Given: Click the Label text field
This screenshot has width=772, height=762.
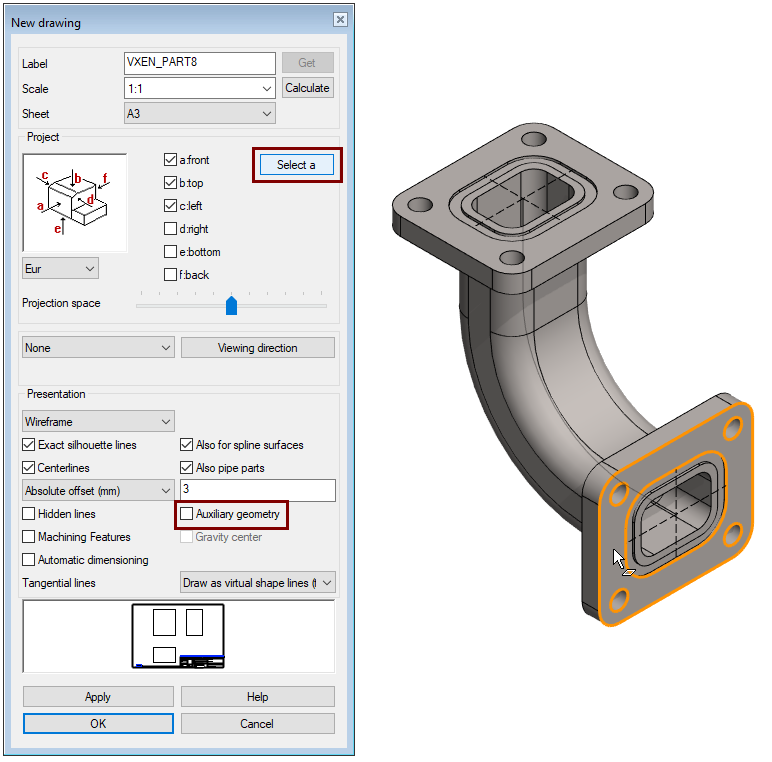Looking at the screenshot, I should coord(199,62).
